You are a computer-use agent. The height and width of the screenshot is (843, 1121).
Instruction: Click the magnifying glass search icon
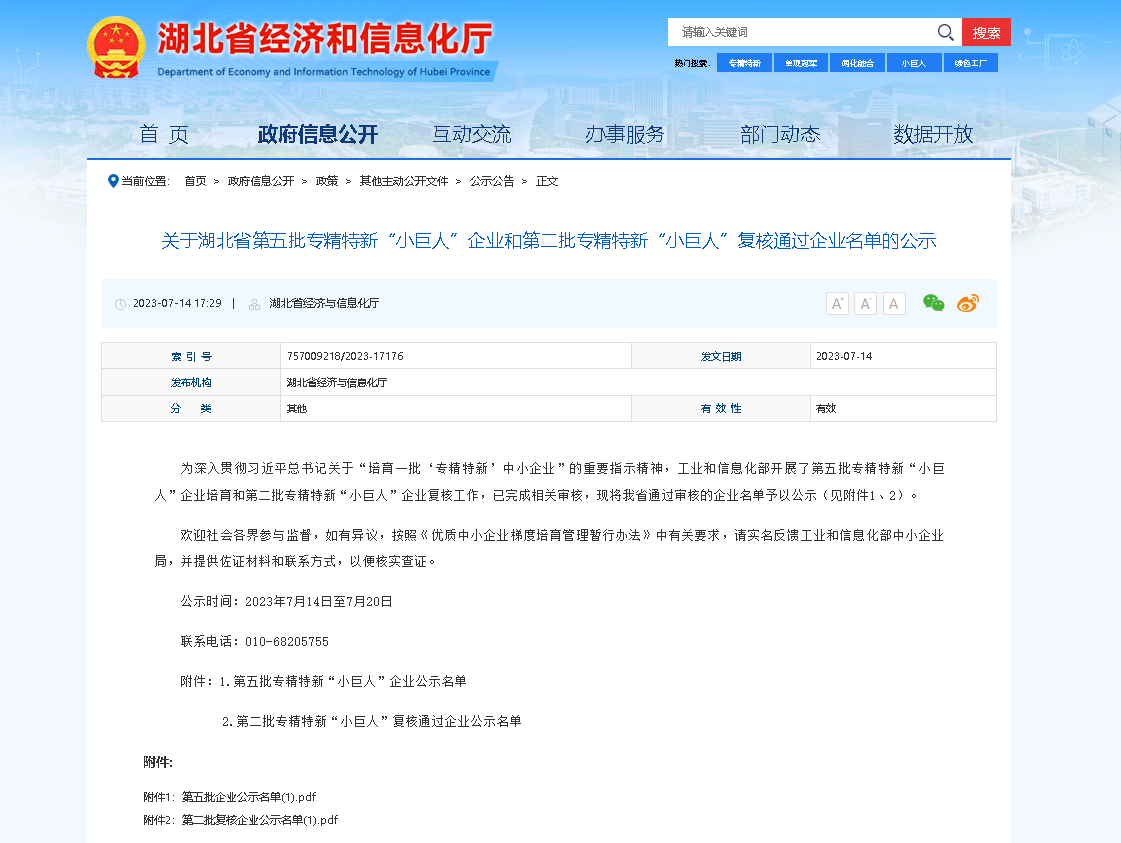[945, 32]
